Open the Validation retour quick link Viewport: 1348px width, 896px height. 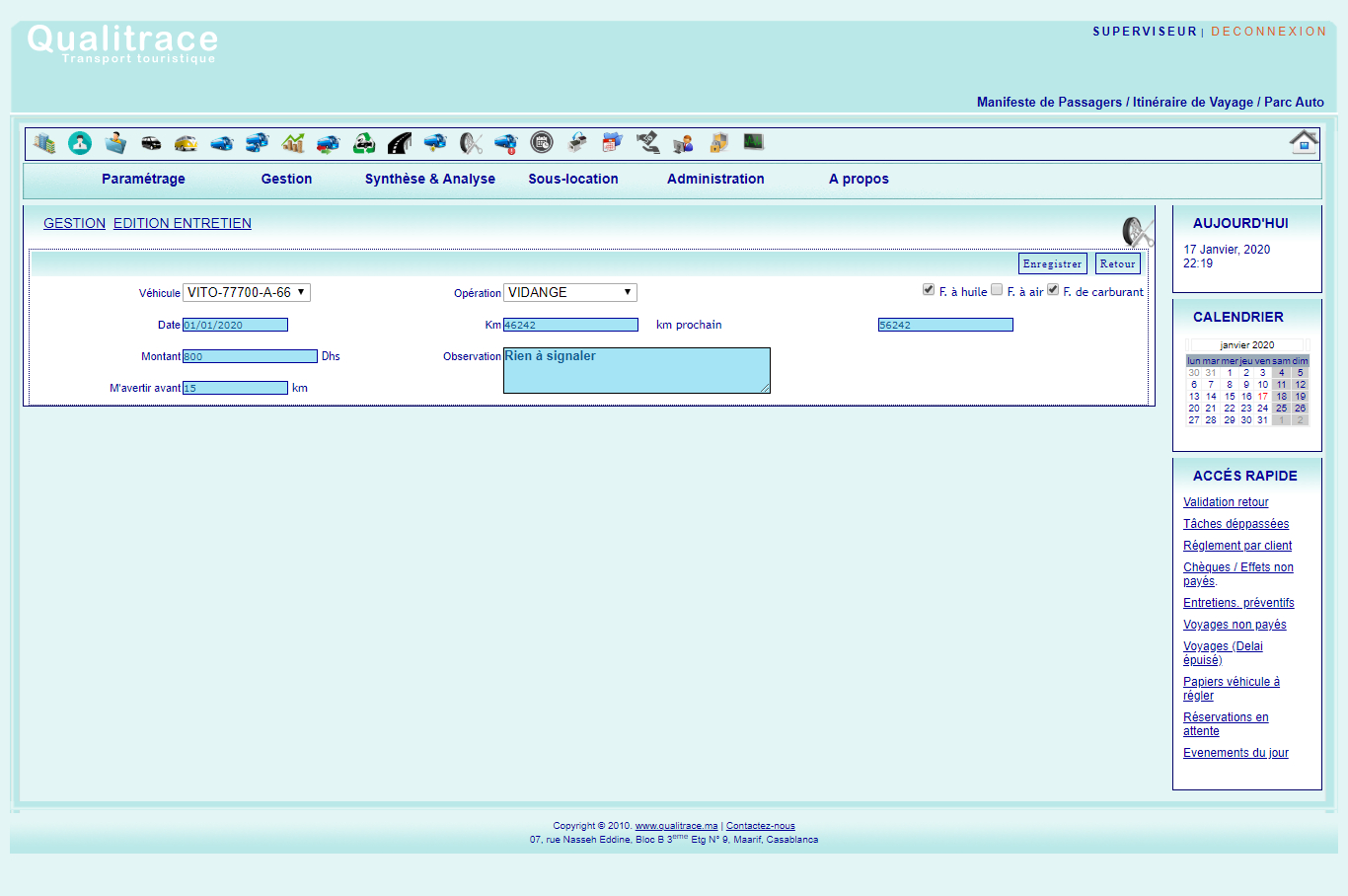coord(1226,502)
